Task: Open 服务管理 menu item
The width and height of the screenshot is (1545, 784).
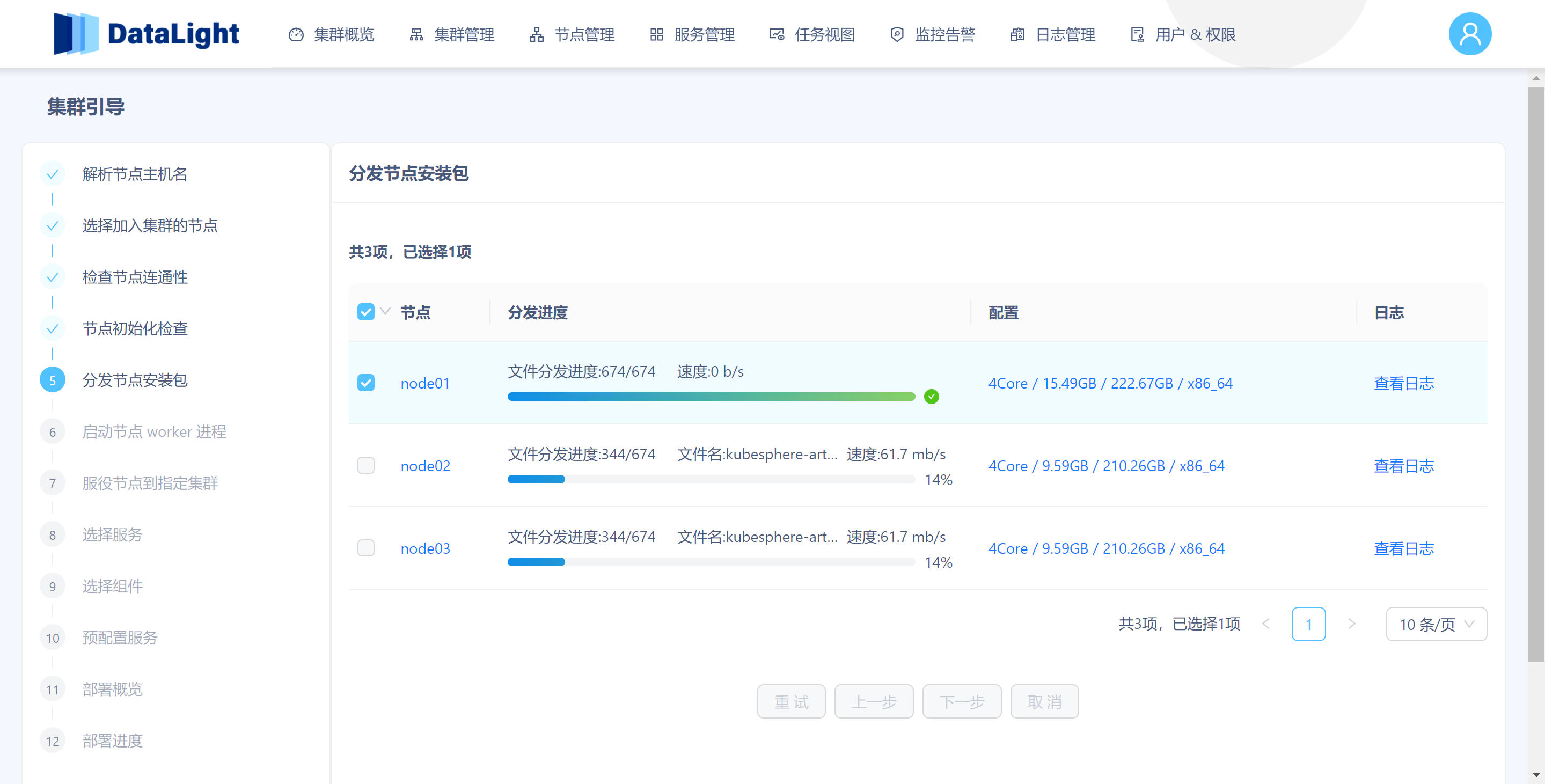Action: point(692,35)
